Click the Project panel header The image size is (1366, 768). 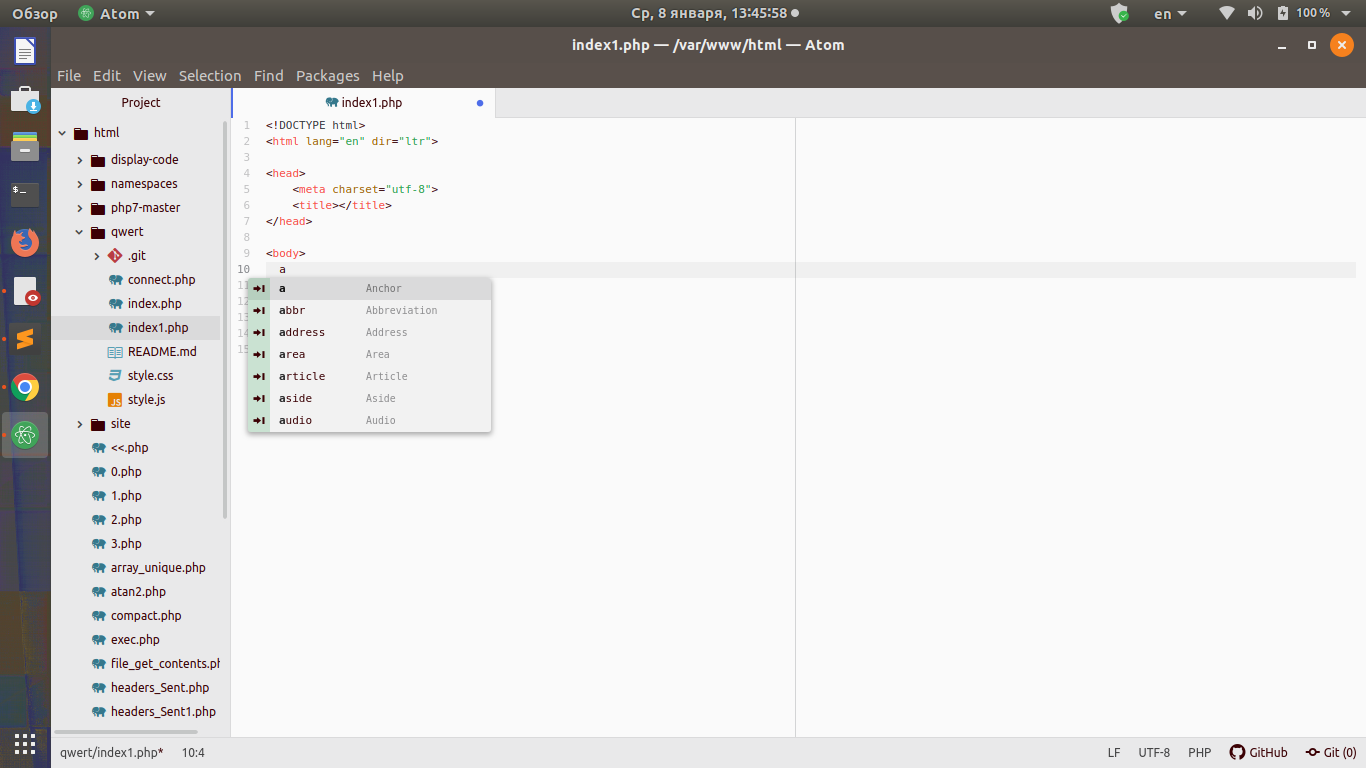coord(141,103)
